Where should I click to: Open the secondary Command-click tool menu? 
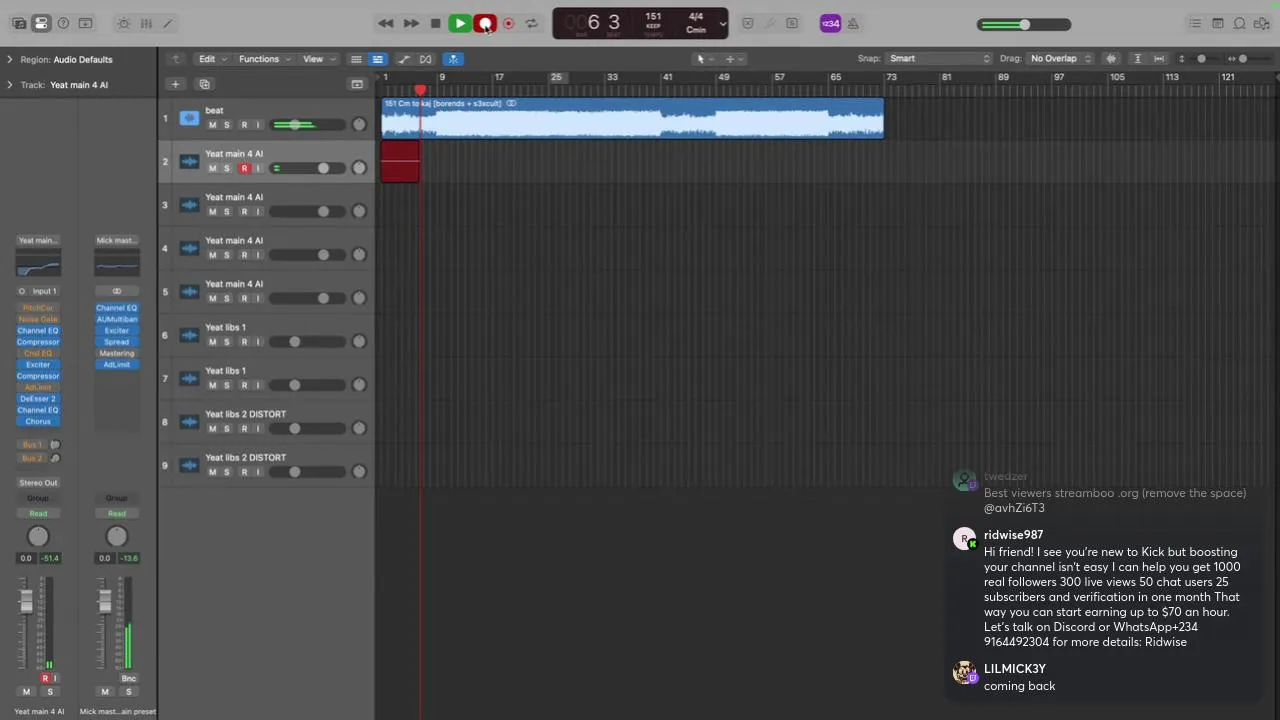tap(733, 59)
